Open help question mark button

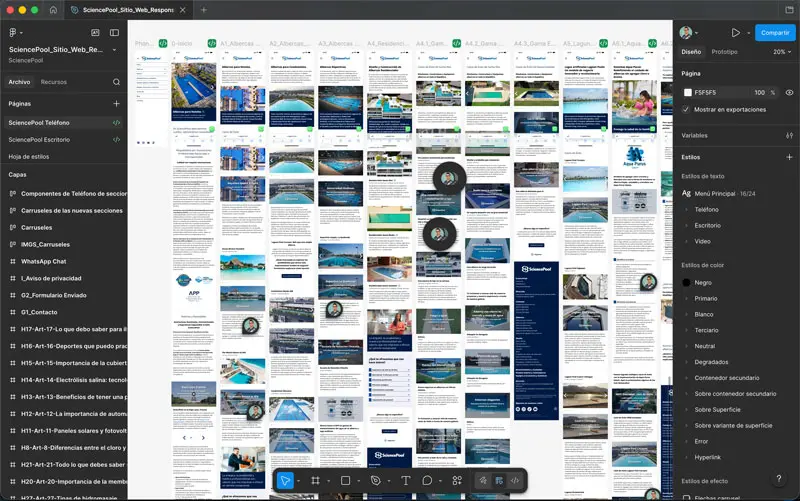[x=779, y=479]
